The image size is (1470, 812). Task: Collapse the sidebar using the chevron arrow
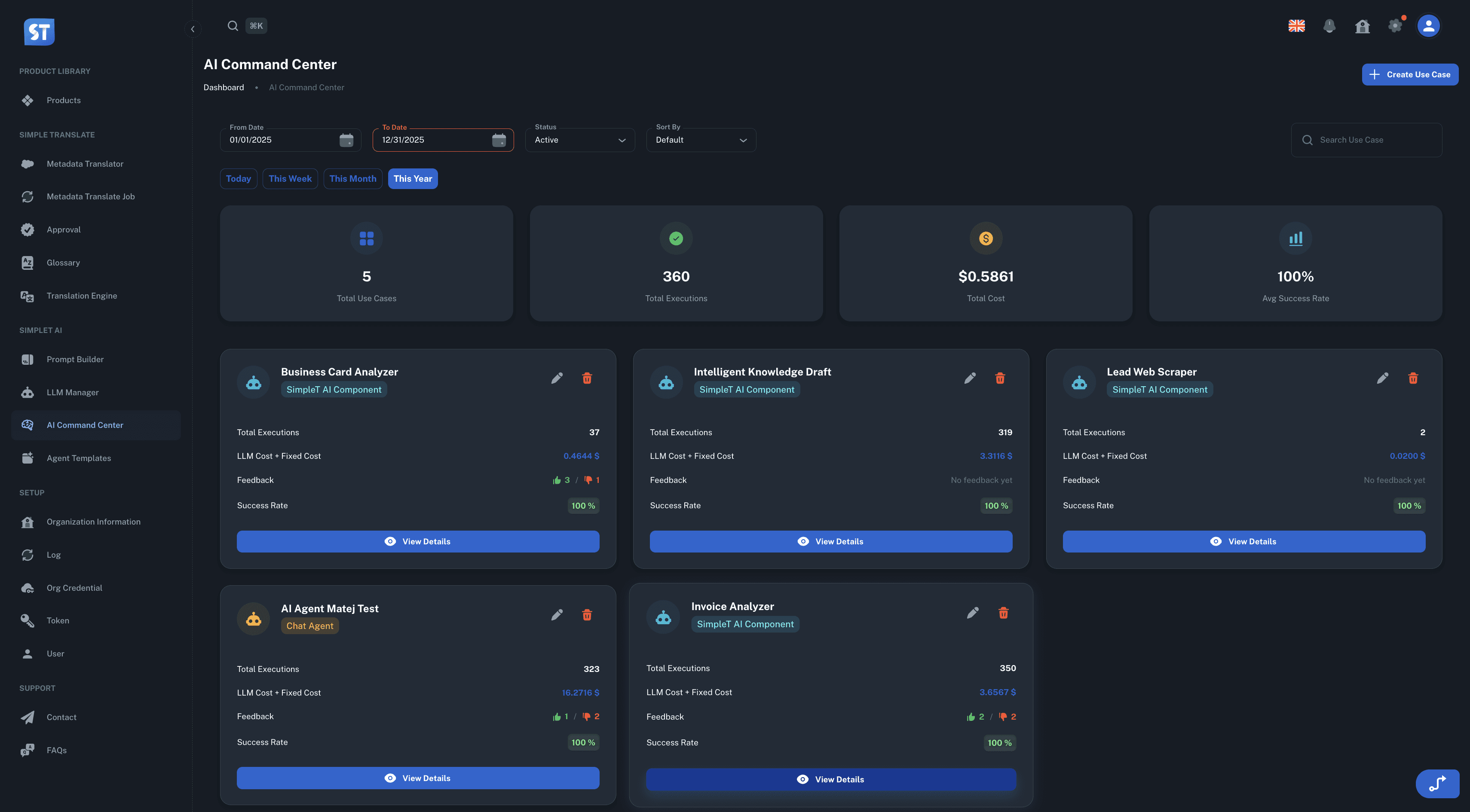(x=192, y=28)
